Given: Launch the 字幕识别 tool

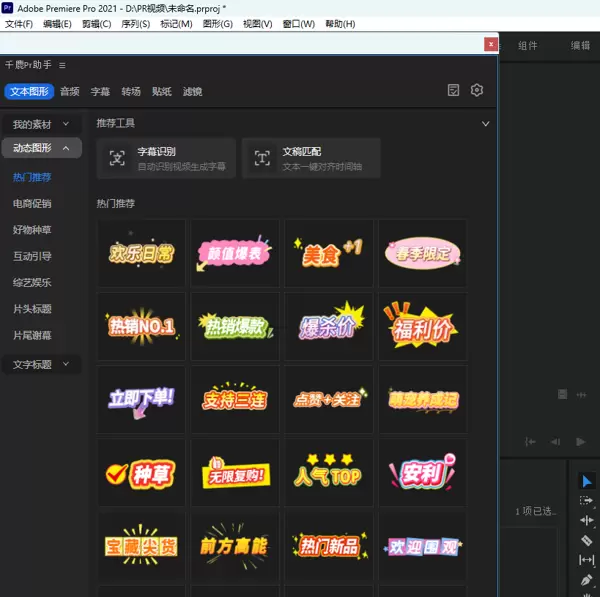Looking at the screenshot, I should tap(166, 158).
